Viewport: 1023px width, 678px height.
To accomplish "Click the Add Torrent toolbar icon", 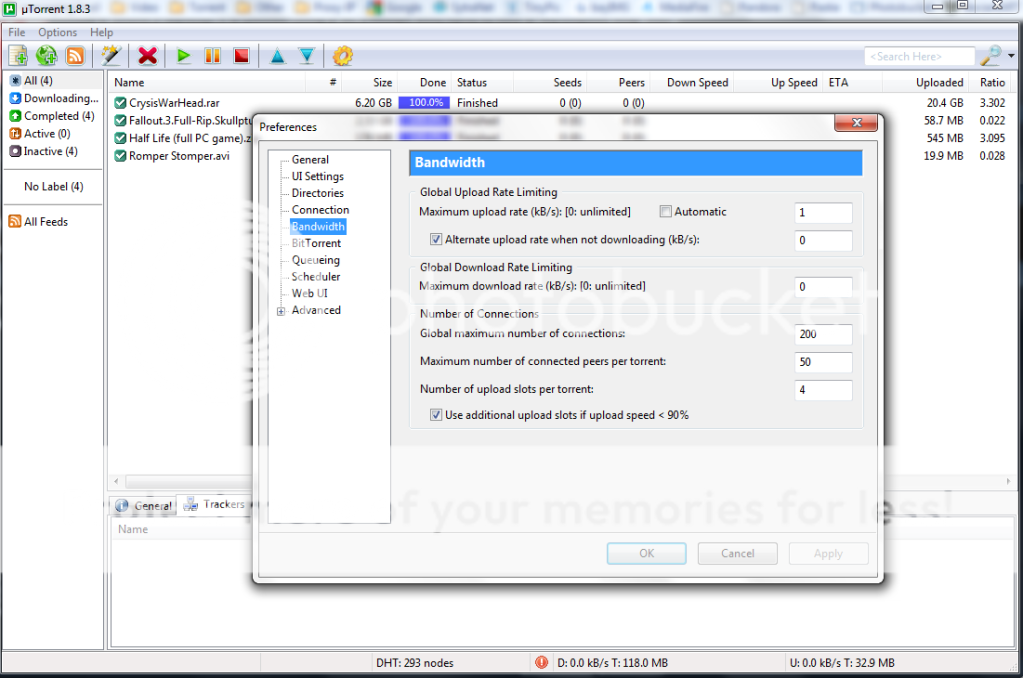I will pyautogui.click(x=18, y=56).
